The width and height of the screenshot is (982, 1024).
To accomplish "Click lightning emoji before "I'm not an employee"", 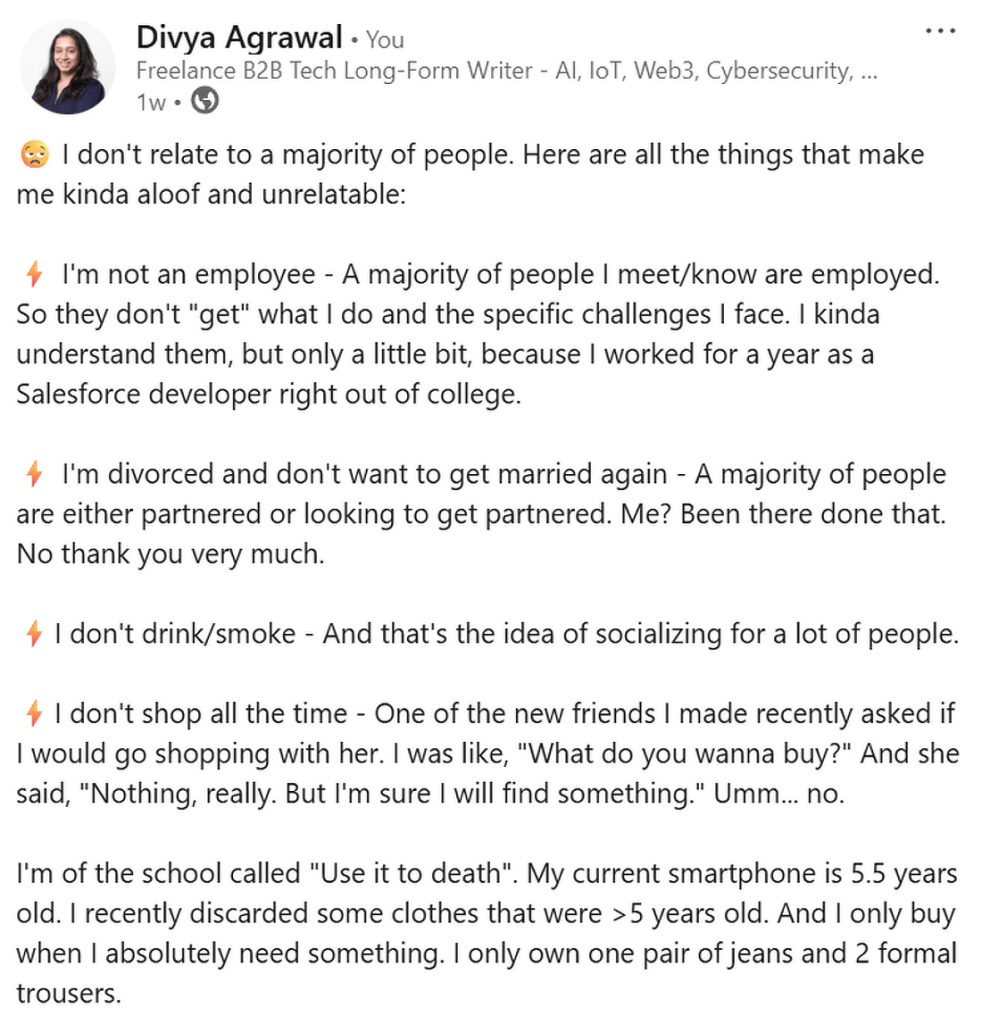I will 33,273.
